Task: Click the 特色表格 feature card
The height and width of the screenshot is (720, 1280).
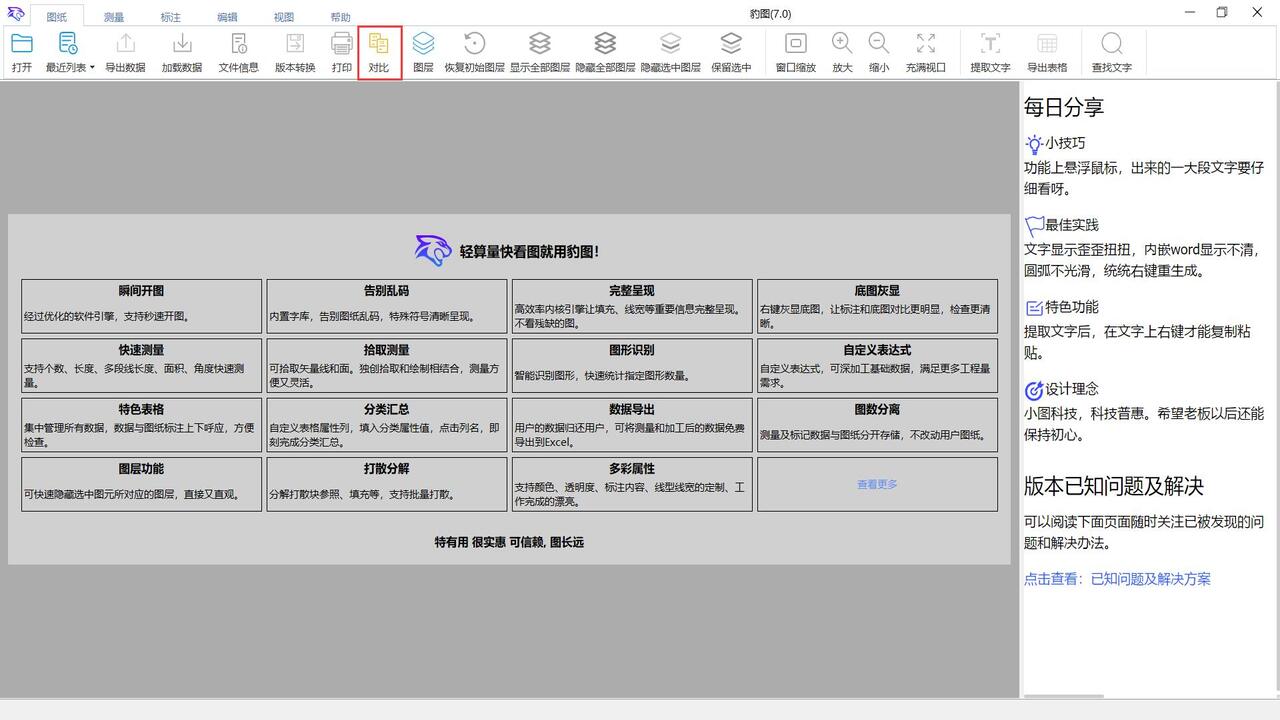Action: click(141, 425)
